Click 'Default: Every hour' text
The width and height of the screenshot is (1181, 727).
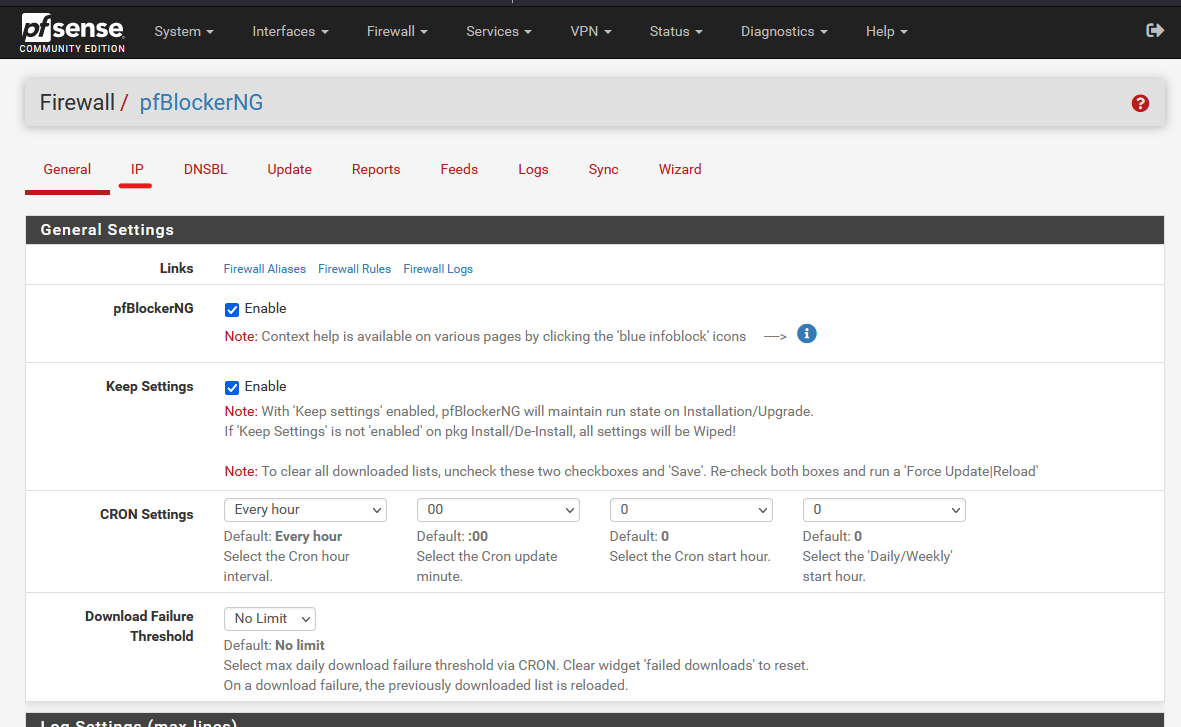pyautogui.click(x=282, y=536)
